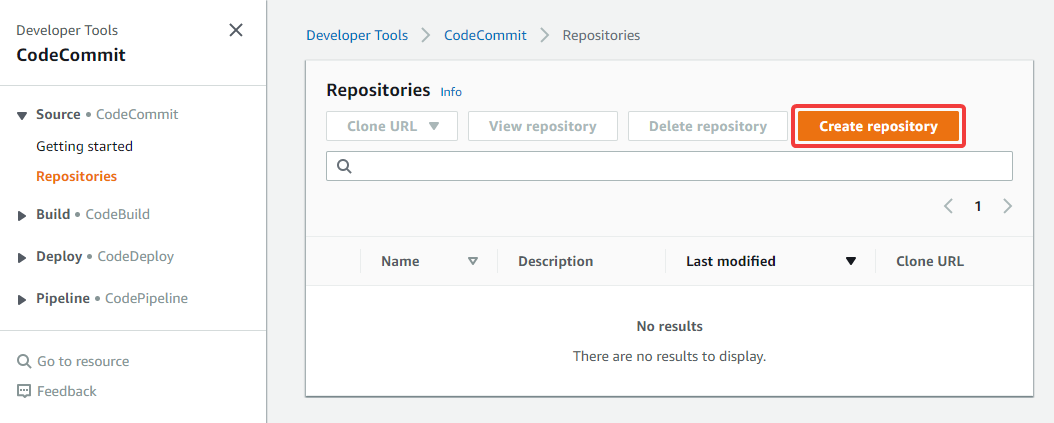The width and height of the screenshot is (1054, 423).
Task: Click the Delete repository button
Action: pos(708,126)
